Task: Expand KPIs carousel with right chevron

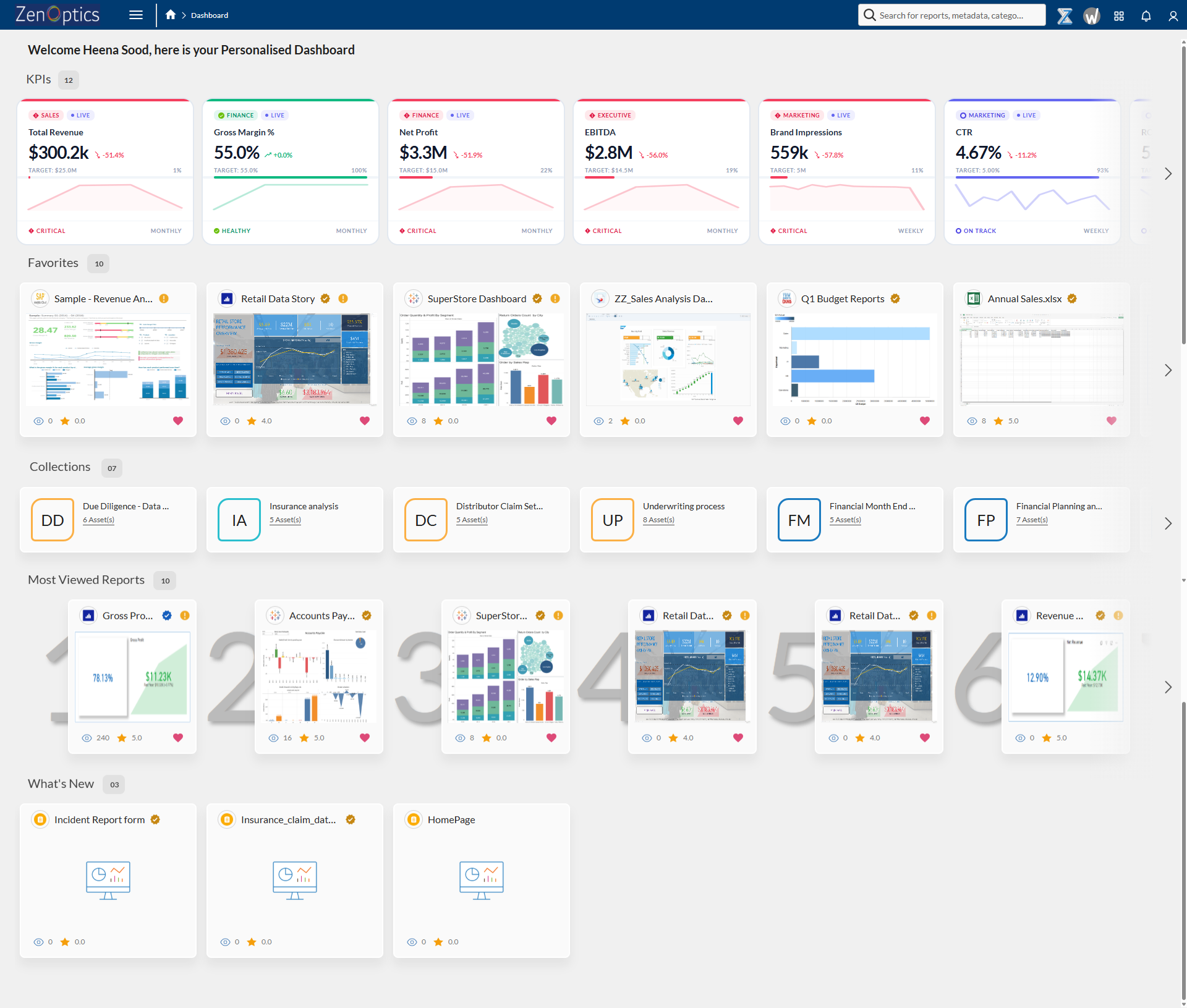Action: 1168,174
